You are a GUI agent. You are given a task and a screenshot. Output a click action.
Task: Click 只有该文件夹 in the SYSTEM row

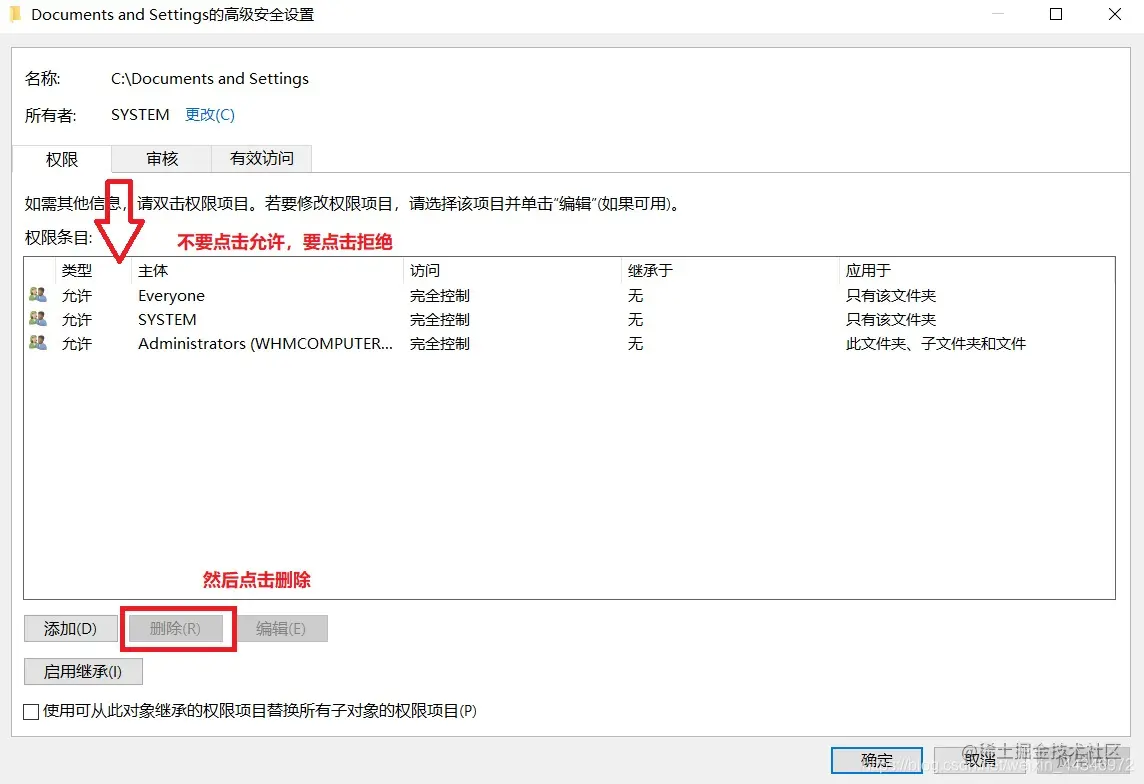click(x=891, y=319)
